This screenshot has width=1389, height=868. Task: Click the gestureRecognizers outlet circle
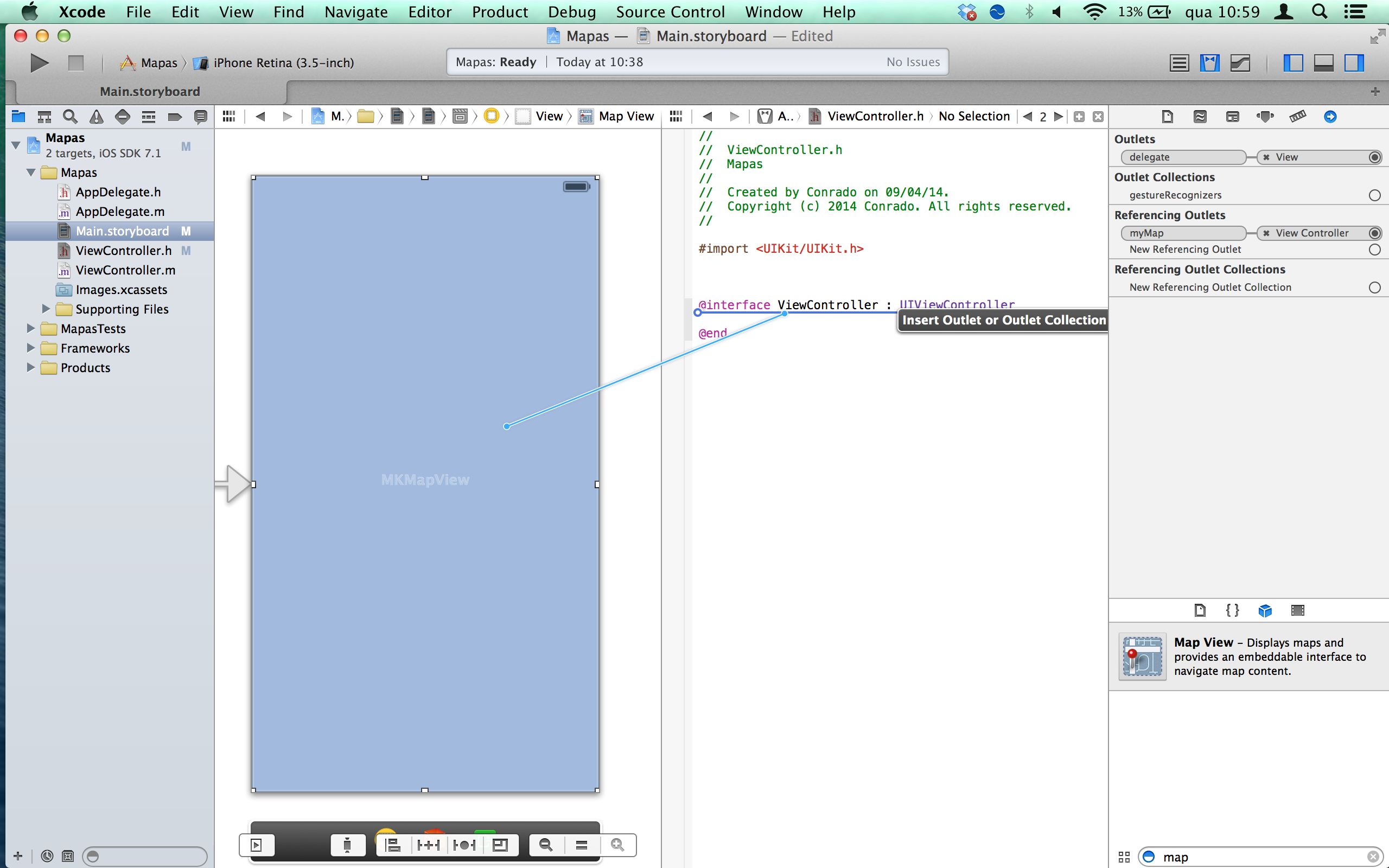(1374, 195)
